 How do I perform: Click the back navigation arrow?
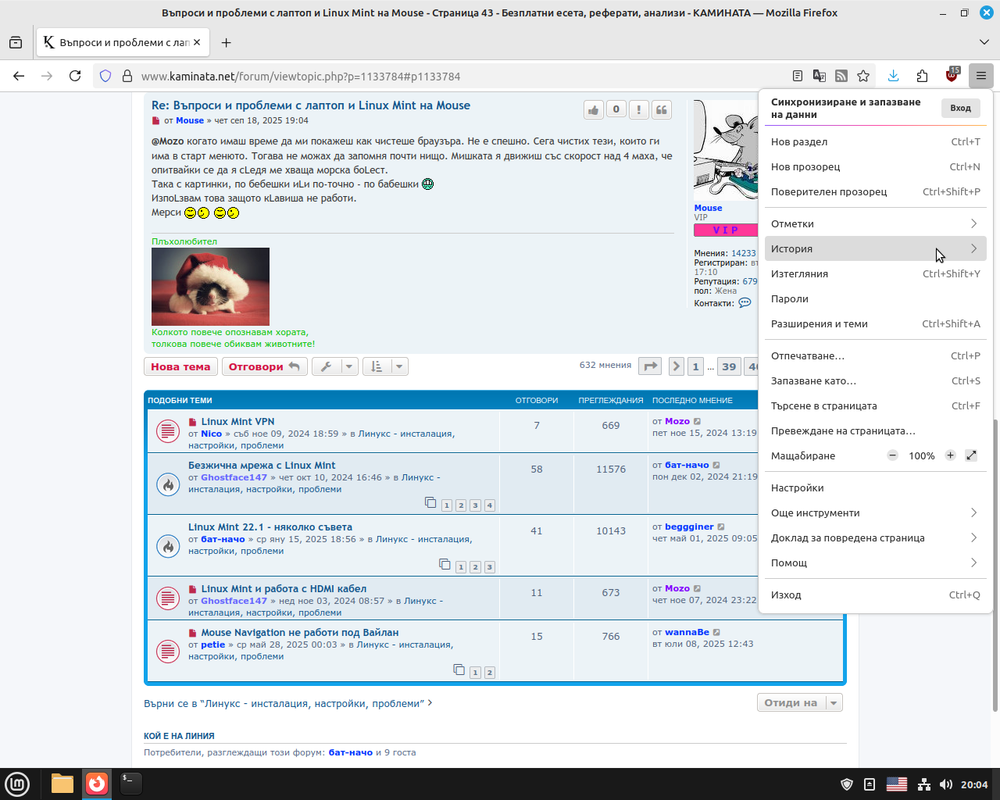(18, 76)
